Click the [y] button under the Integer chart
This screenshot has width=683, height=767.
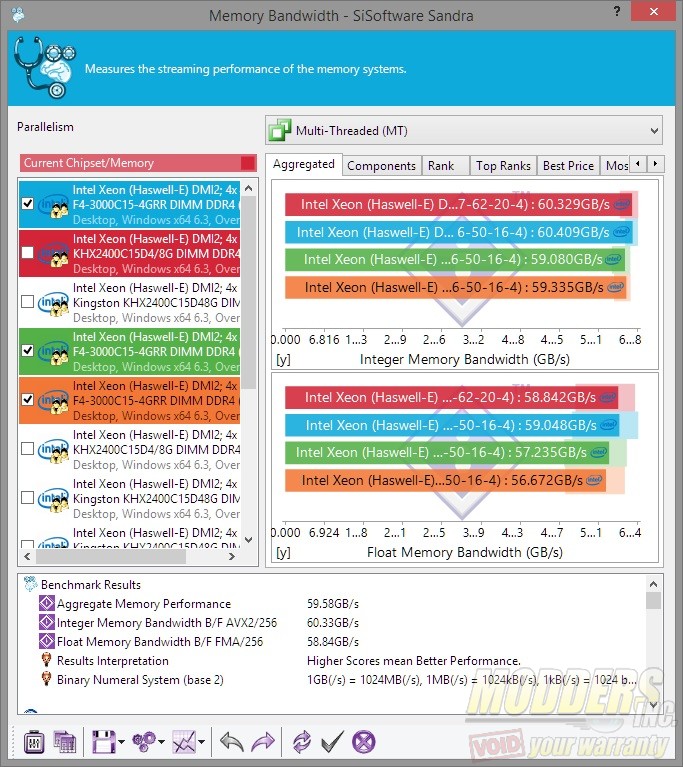click(283, 360)
